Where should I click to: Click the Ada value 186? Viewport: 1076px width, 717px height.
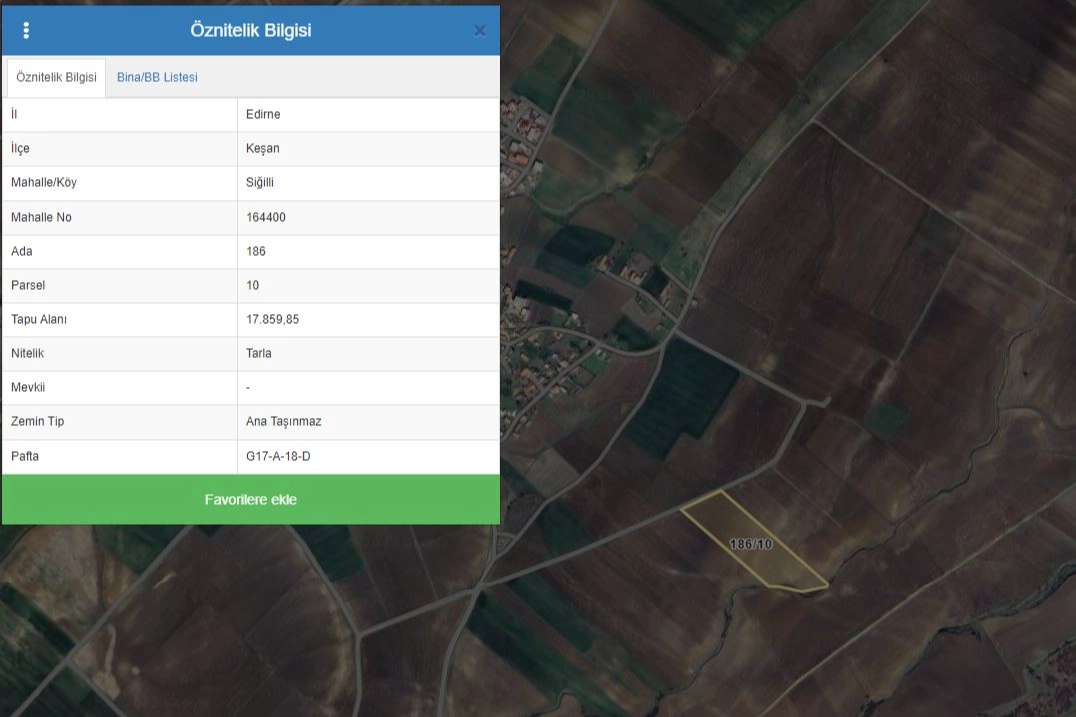pyautogui.click(x=256, y=251)
